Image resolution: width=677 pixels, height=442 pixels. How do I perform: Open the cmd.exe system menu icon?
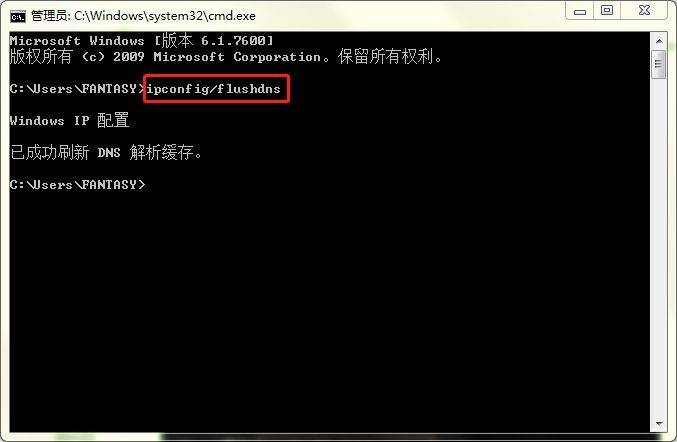click(18, 16)
